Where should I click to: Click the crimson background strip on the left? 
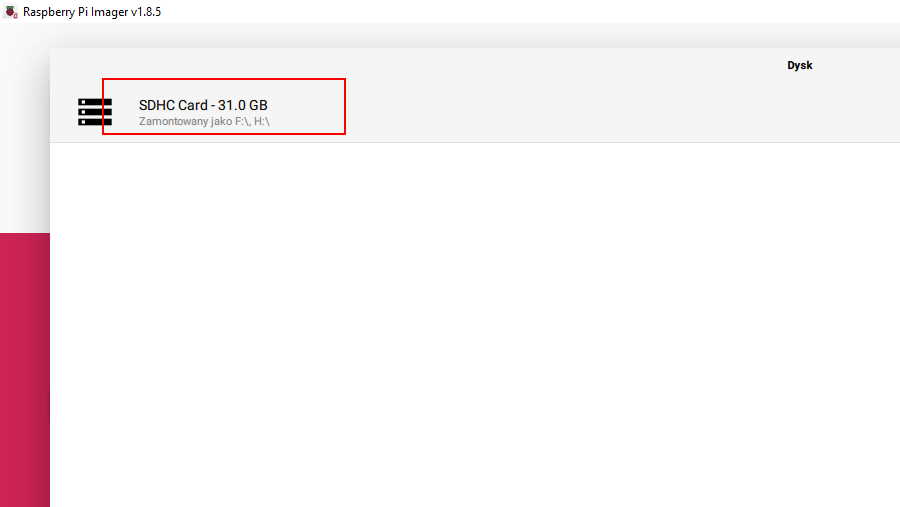click(25, 370)
